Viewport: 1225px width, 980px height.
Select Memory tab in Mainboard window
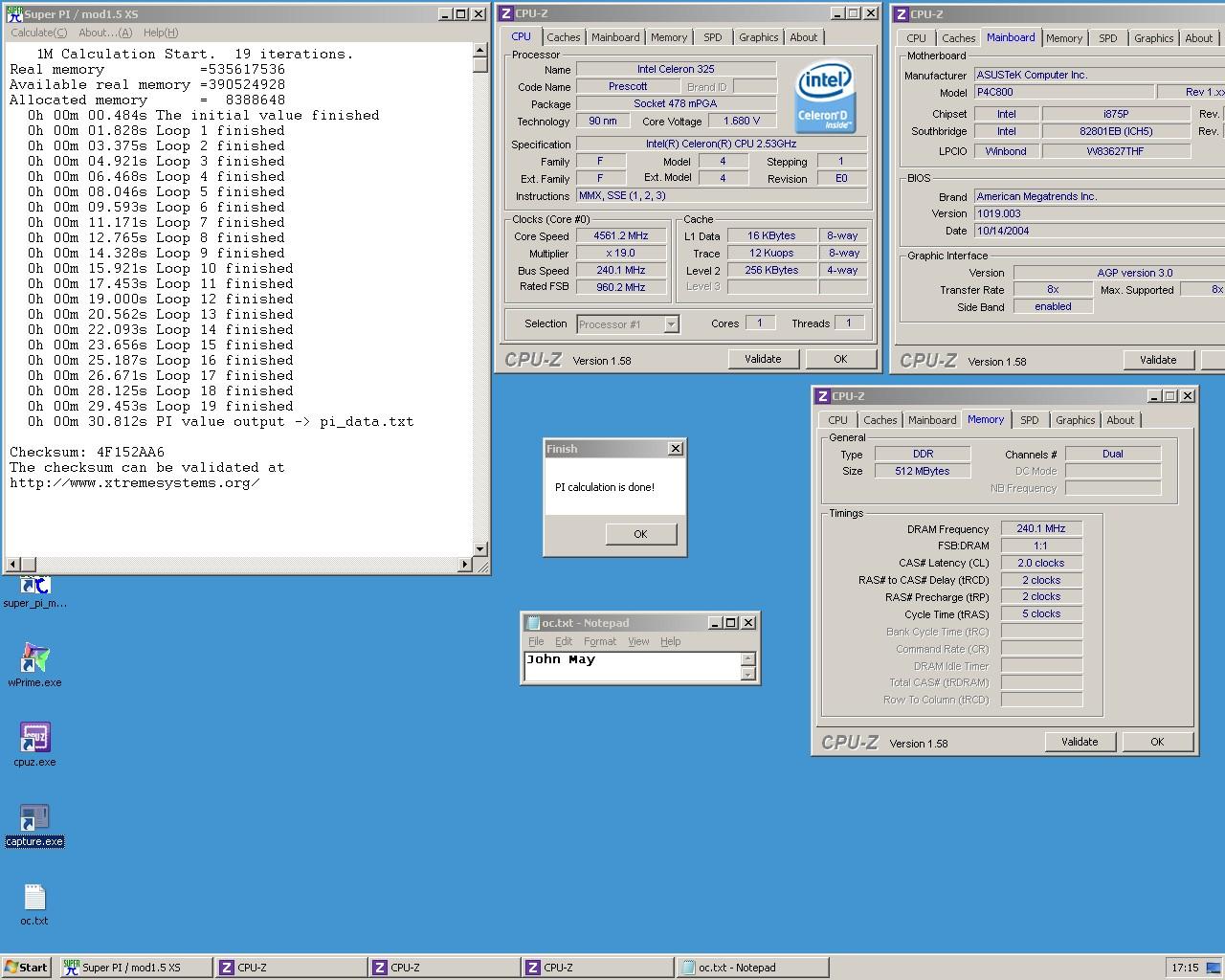(1064, 38)
